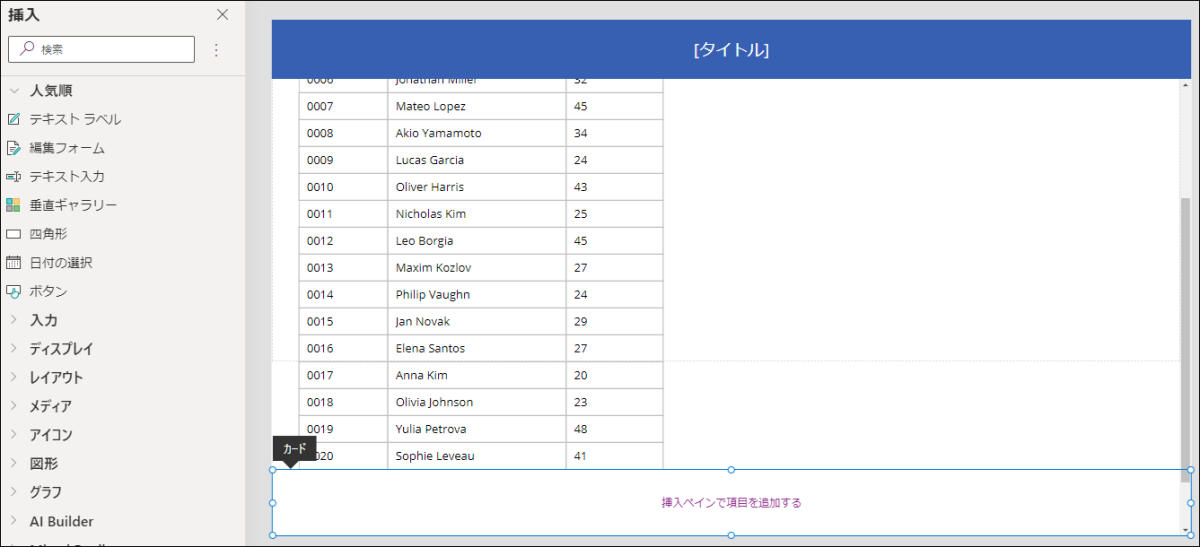Click the Yulia Petrova cell
1200x547 pixels.
click(477, 429)
